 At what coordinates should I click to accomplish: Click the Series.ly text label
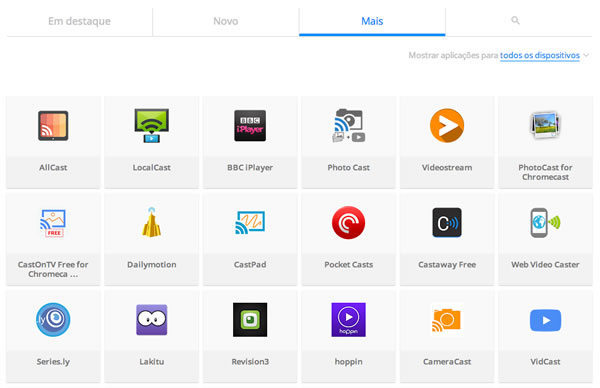(x=53, y=362)
